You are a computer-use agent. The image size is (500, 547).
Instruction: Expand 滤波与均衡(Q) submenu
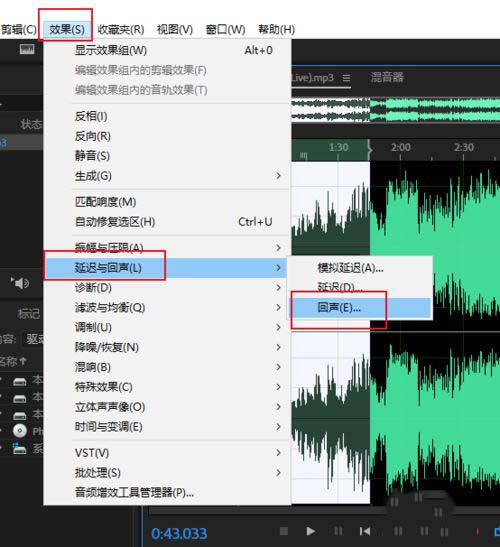(167, 307)
